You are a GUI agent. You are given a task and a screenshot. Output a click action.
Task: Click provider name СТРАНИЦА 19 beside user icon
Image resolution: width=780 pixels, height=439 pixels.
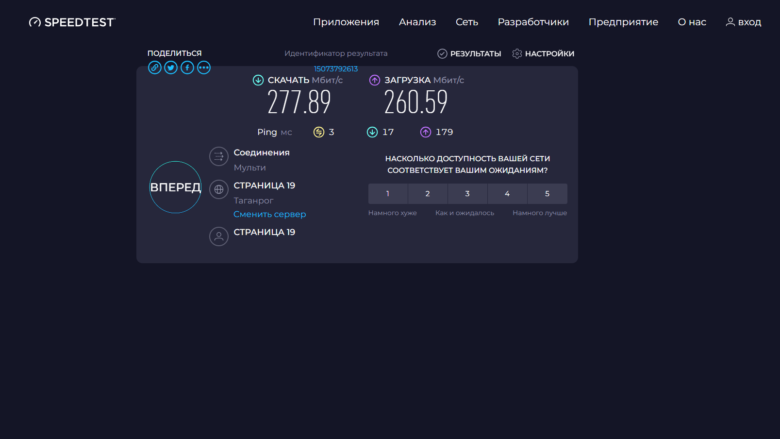(x=264, y=232)
